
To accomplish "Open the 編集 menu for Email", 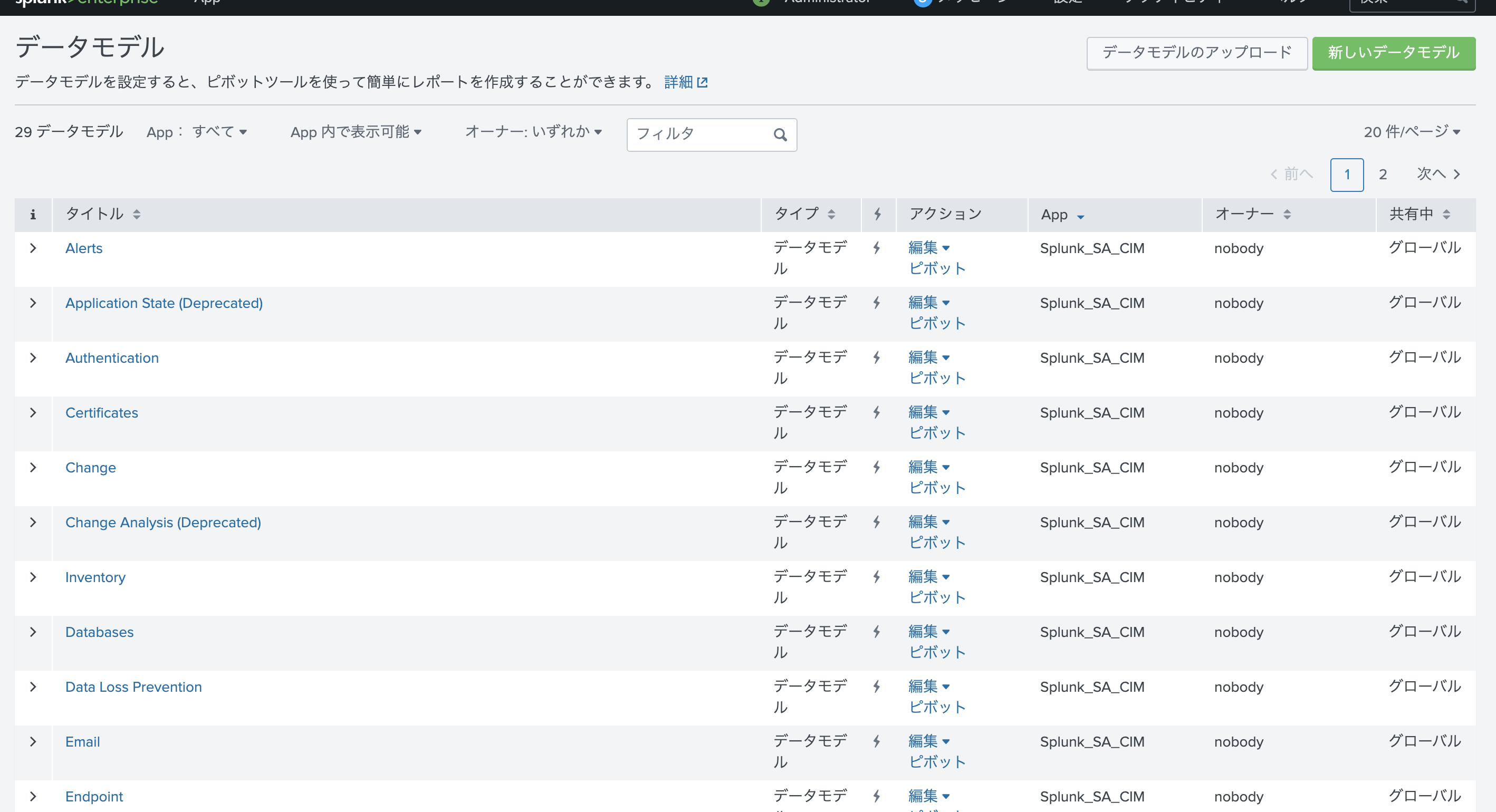I will click(929, 741).
